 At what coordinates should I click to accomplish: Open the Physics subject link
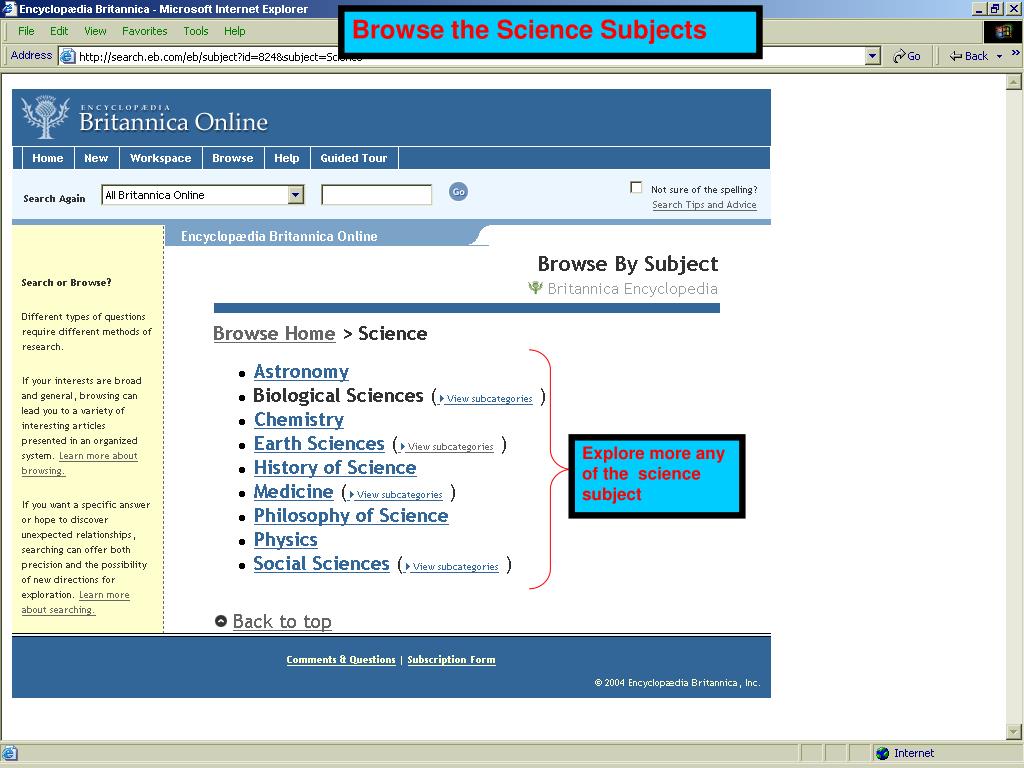tap(285, 540)
